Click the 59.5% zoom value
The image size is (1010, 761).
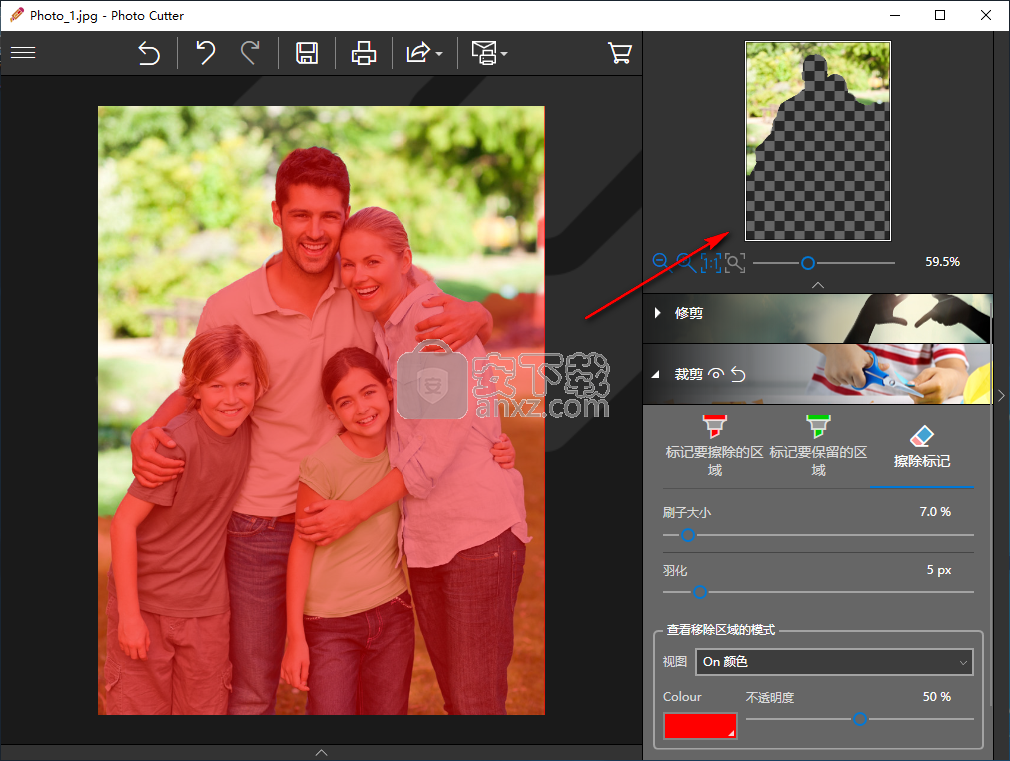(942, 262)
